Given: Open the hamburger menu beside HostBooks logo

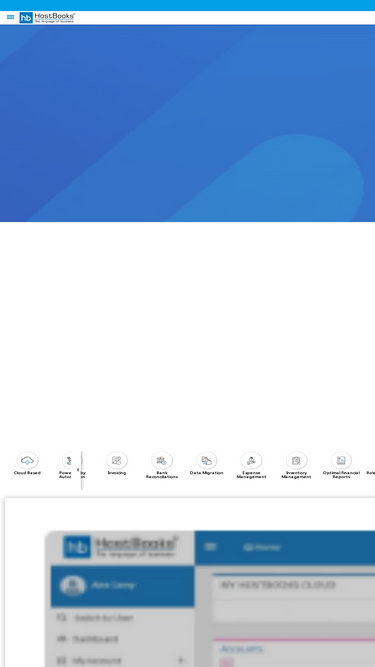Looking at the screenshot, I should pyautogui.click(x=11, y=17).
